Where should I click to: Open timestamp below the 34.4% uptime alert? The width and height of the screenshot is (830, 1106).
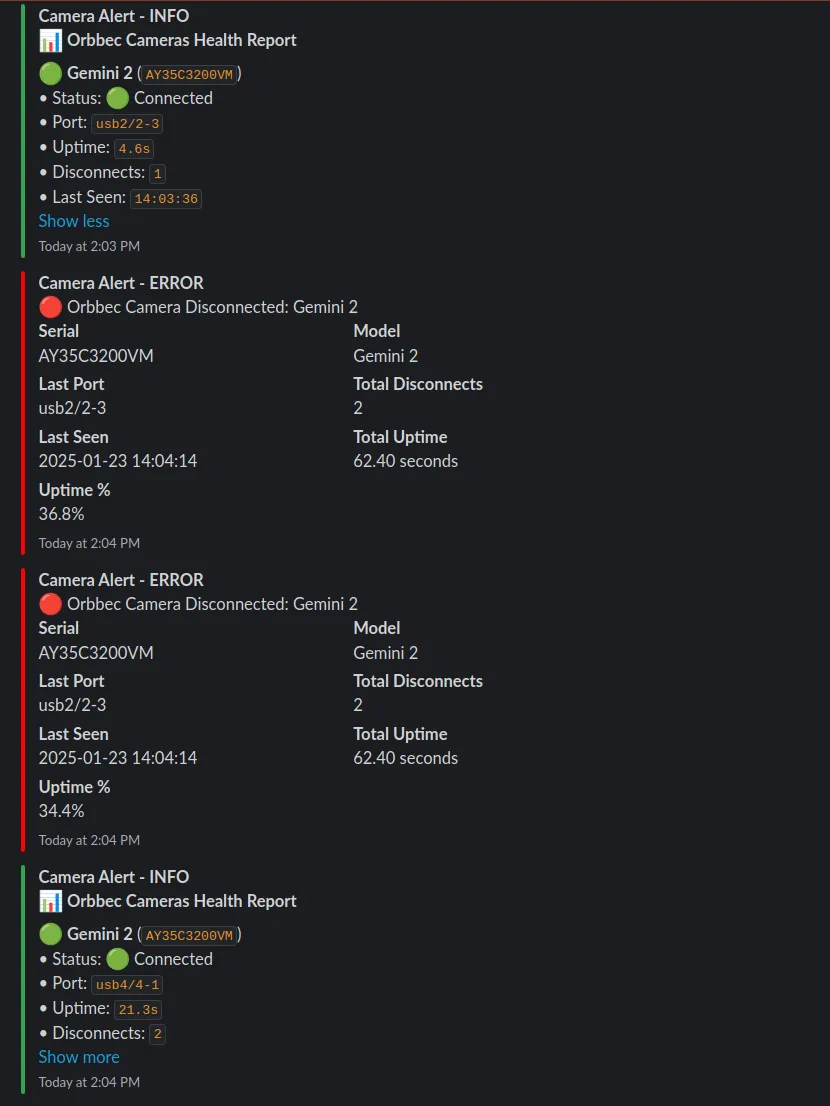[90, 840]
